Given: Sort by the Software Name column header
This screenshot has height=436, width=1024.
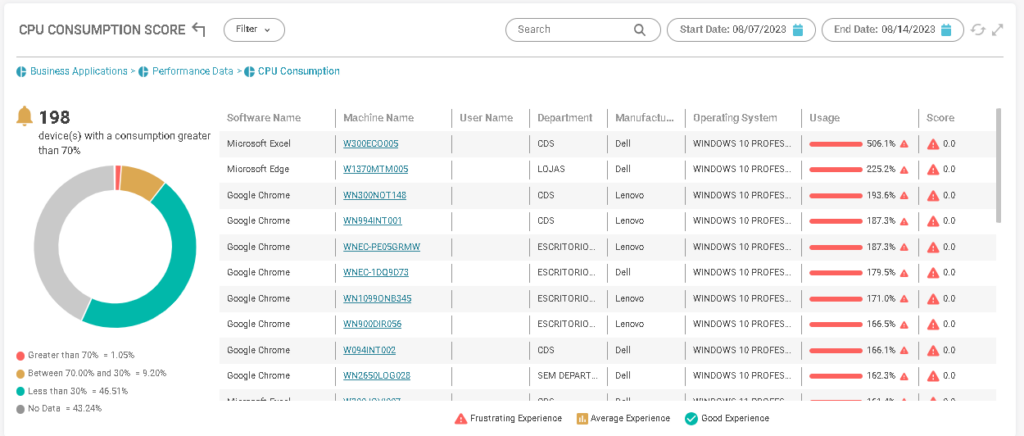Looking at the screenshot, I should pos(264,118).
